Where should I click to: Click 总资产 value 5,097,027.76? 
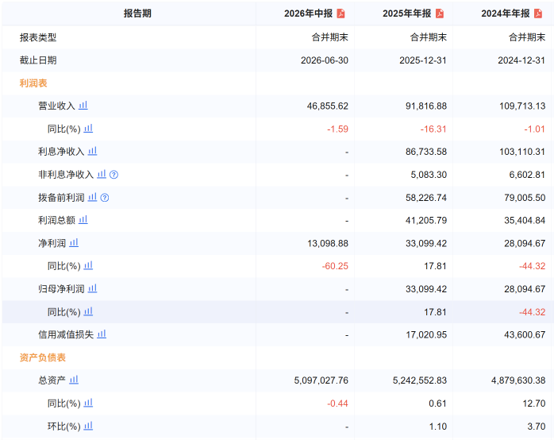click(321, 380)
